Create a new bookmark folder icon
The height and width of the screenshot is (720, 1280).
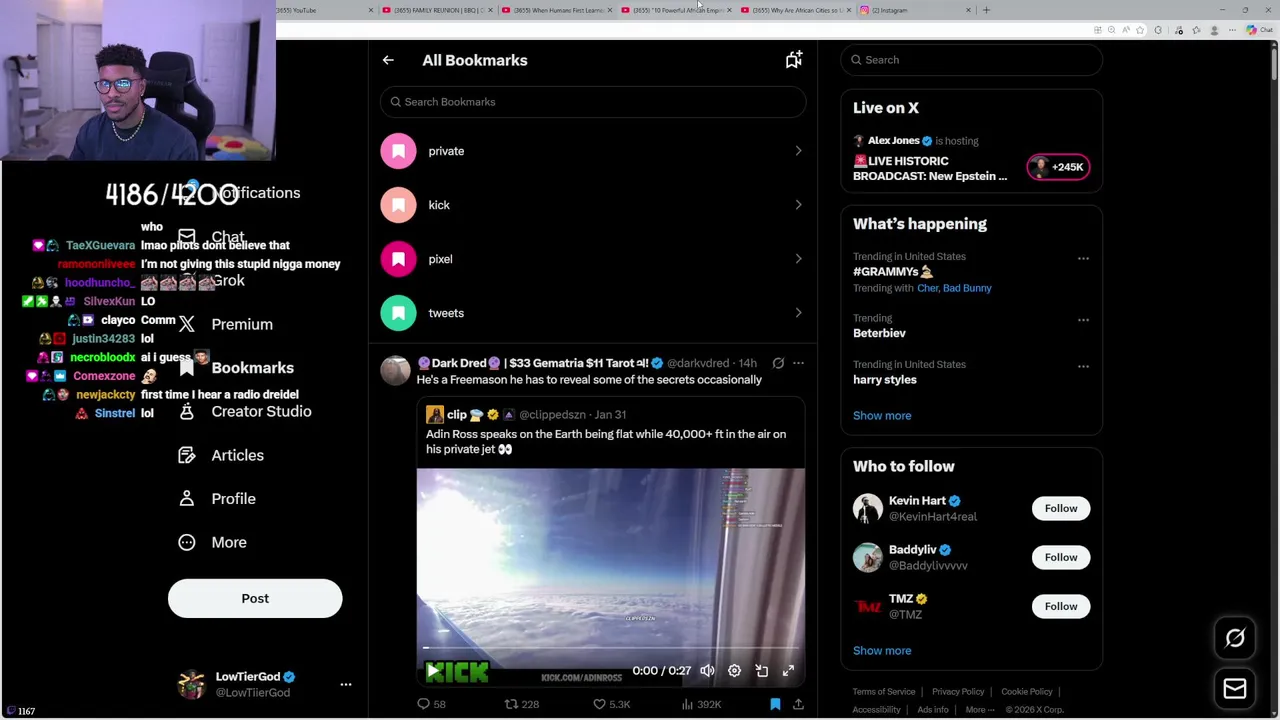(x=793, y=60)
